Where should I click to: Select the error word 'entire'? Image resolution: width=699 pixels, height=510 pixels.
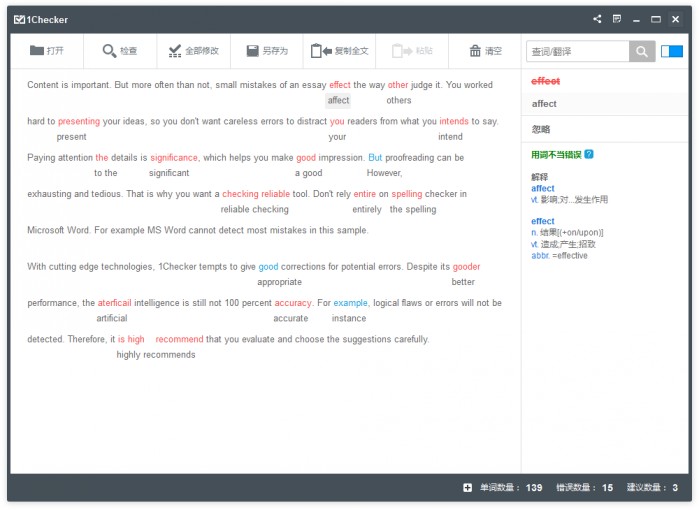tap(365, 194)
